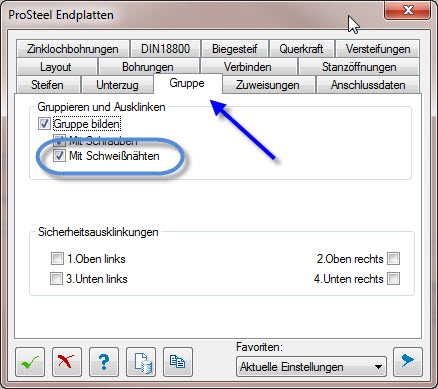Open the Aktuelle Einstellungen favorites dropdown
Screen dimensions: 438x389
pos(311,367)
